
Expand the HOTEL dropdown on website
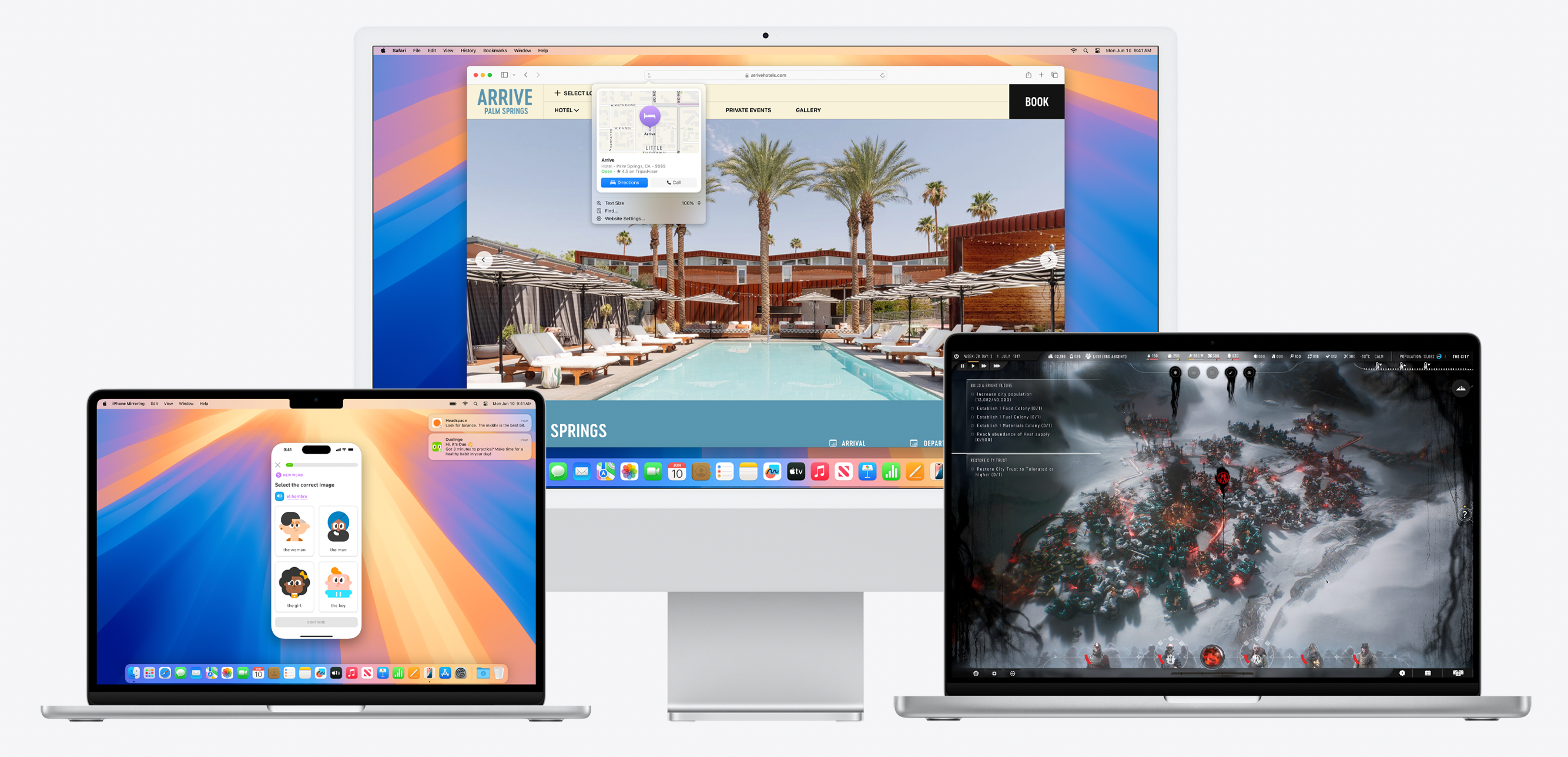pos(566,109)
